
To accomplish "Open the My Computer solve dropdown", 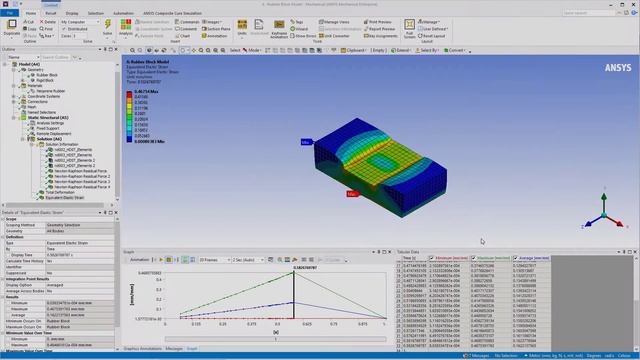I will point(80,22).
